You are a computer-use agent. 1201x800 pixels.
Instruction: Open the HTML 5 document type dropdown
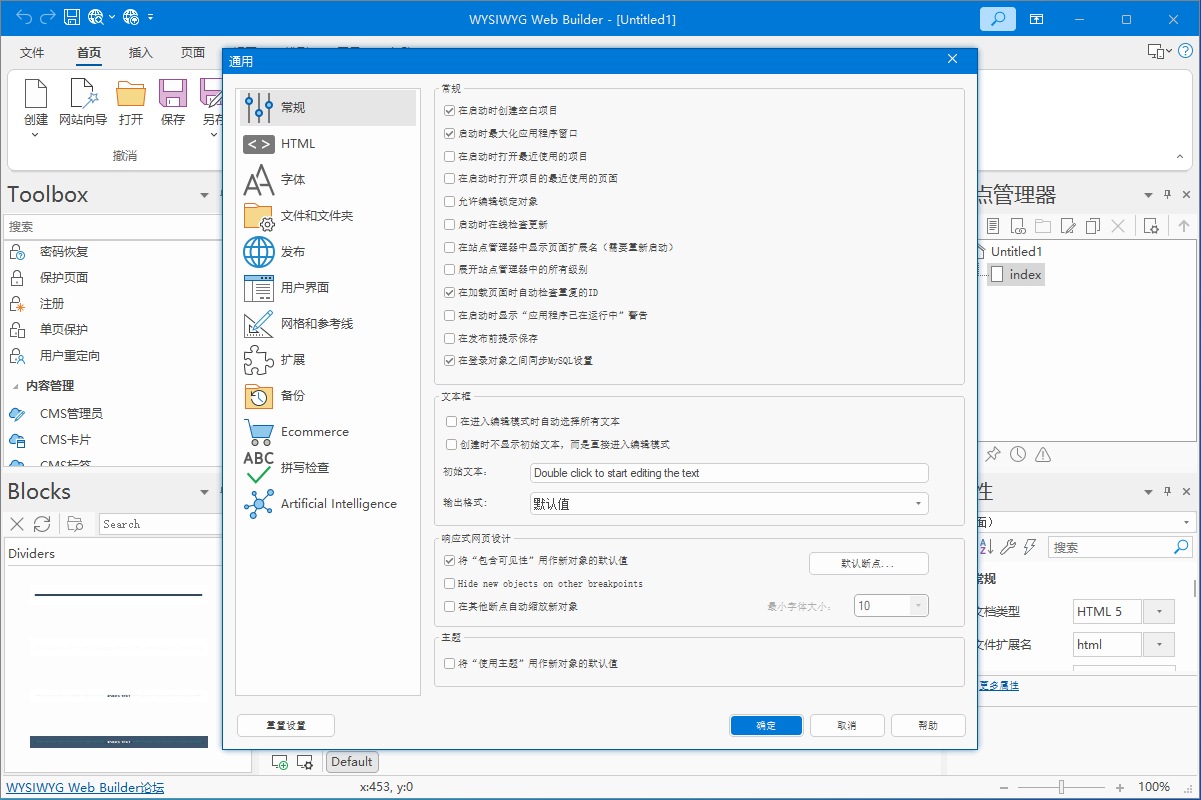click(x=1158, y=611)
